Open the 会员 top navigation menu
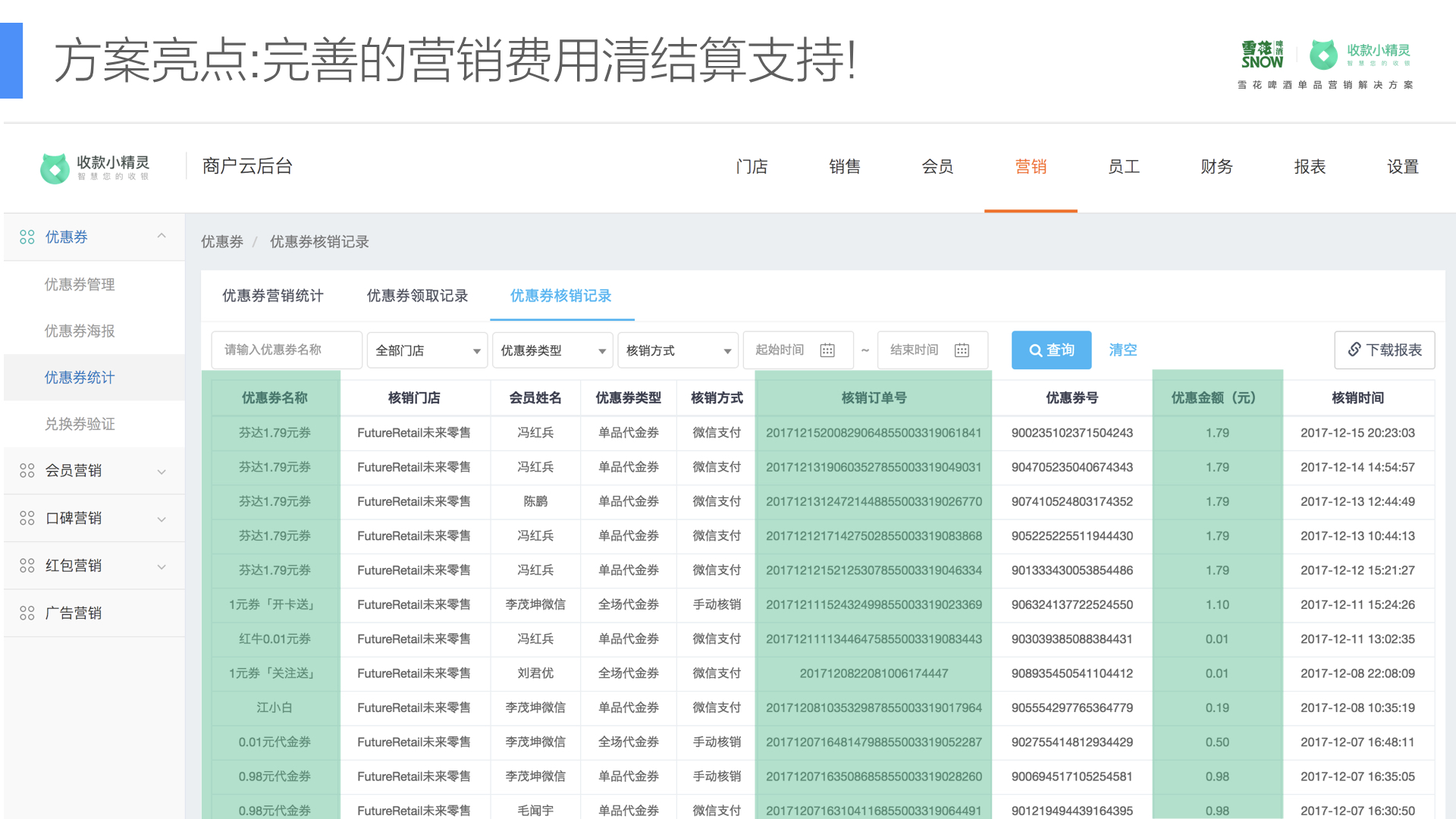The height and width of the screenshot is (819, 1456). (x=937, y=167)
